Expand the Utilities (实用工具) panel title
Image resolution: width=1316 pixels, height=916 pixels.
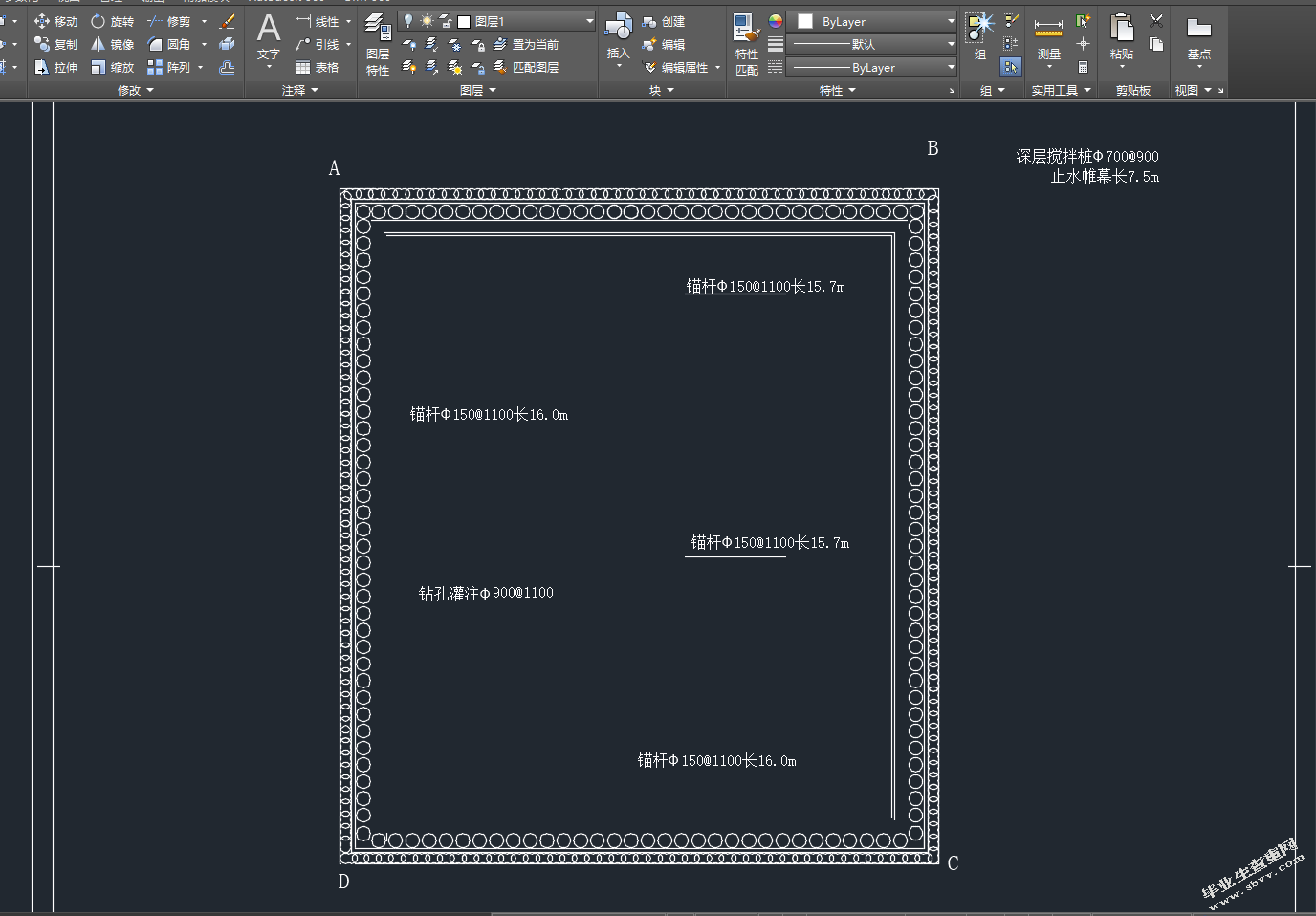1061,90
